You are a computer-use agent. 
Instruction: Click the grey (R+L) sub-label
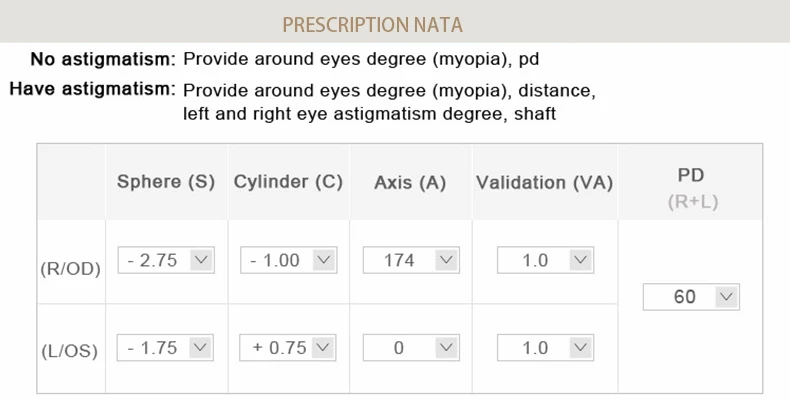(693, 202)
